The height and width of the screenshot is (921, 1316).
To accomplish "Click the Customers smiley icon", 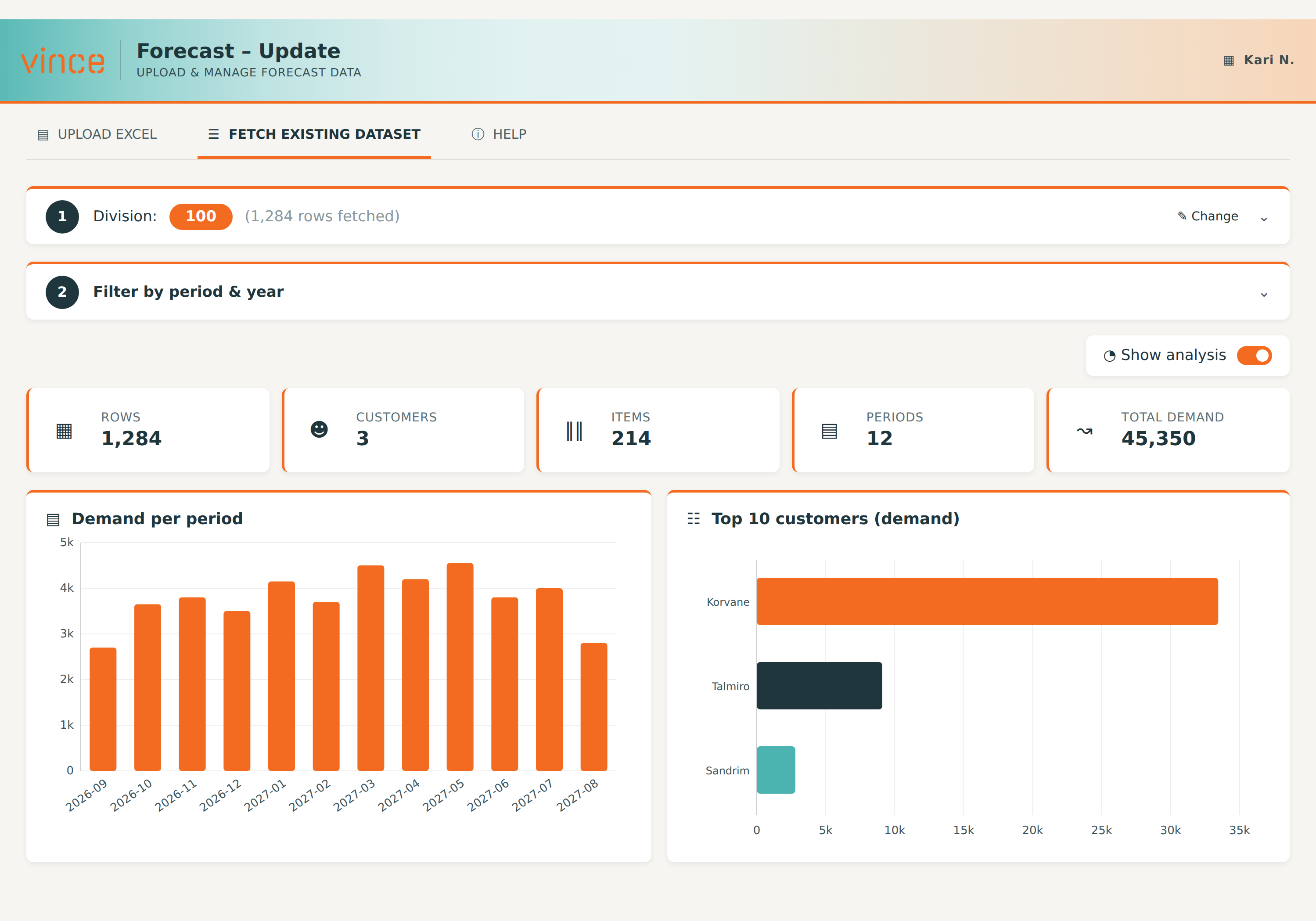I will [319, 429].
